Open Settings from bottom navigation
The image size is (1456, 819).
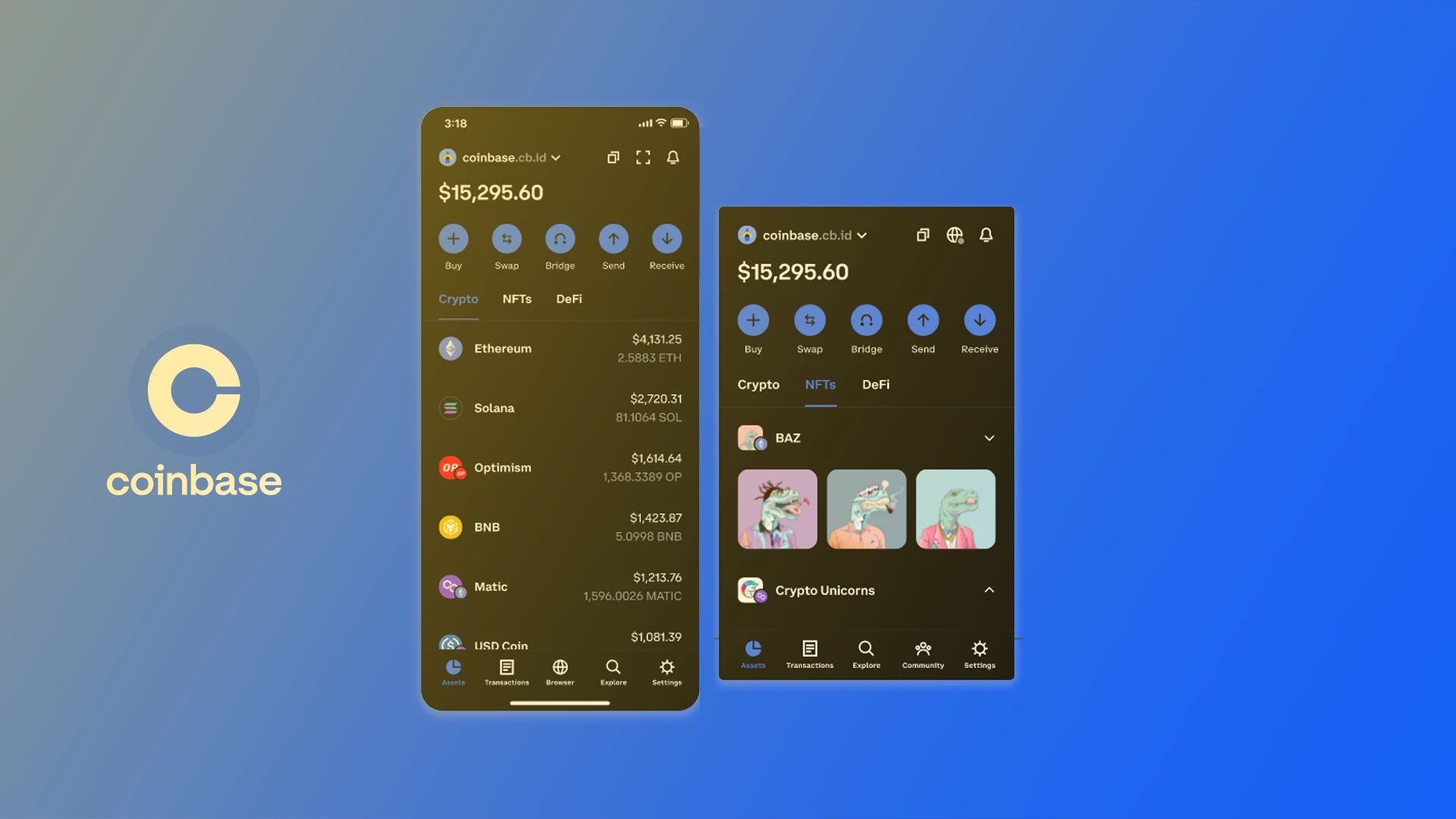coord(666,672)
